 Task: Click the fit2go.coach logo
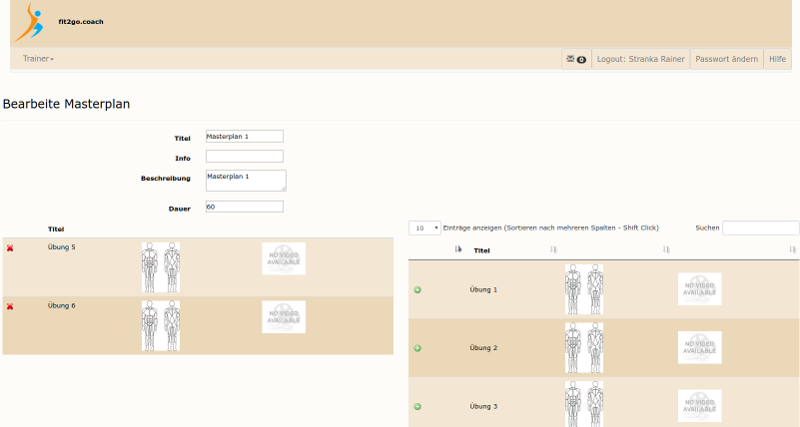coord(30,22)
